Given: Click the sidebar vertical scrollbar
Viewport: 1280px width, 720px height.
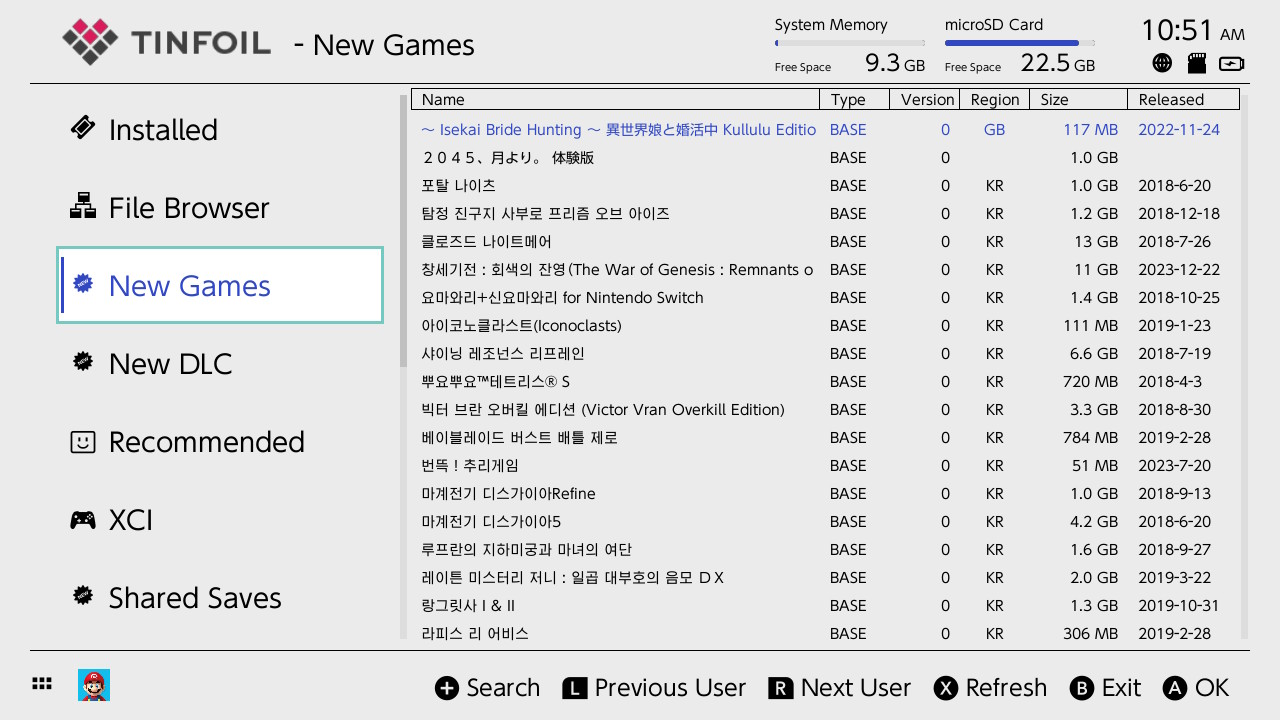Looking at the screenshot, I should [x=404, y=230].
